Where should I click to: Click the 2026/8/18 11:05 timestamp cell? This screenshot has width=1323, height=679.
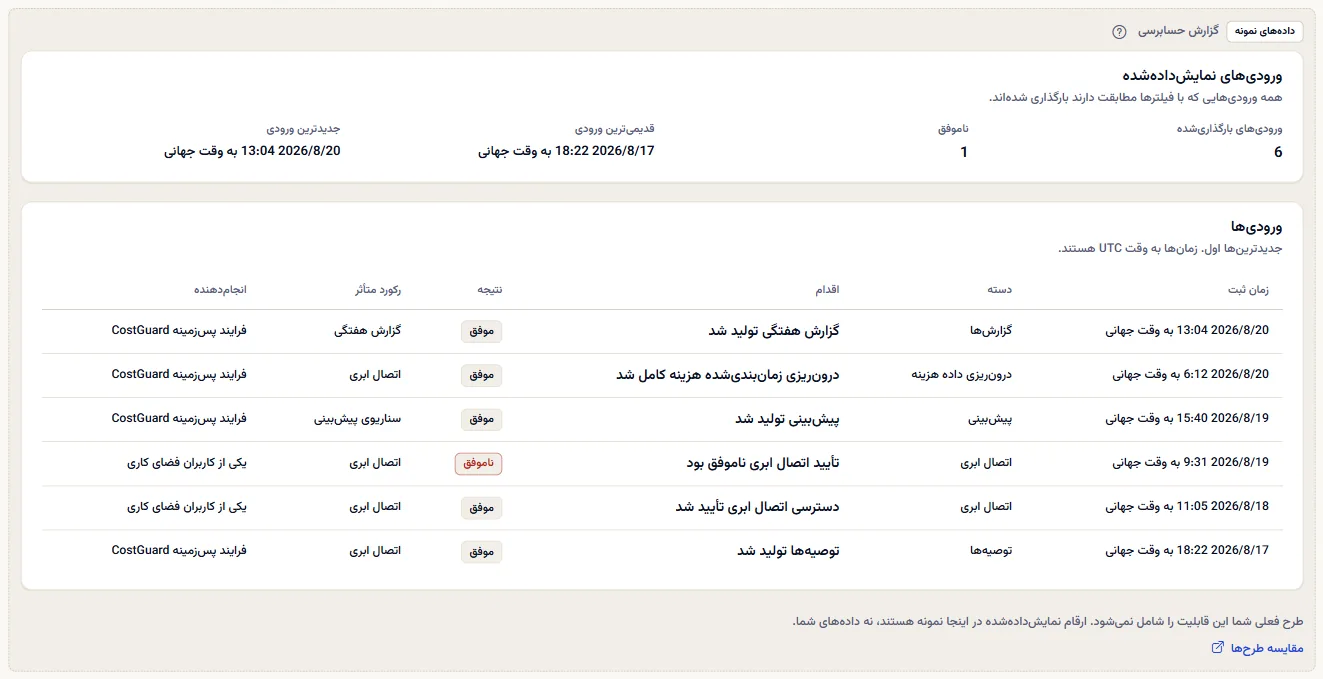1187,507
